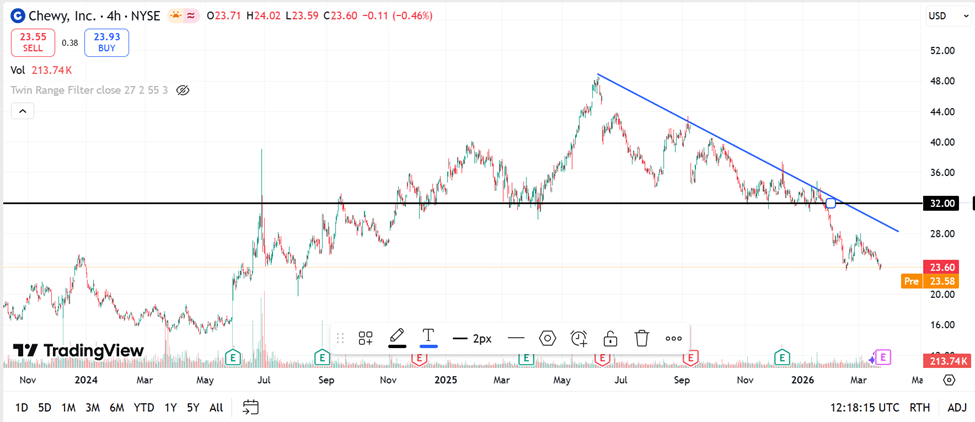Image resolution: width=975 pixels, height=422 pixels.
Task: Open the line color pencil swatch
Action: [x=397, y=338]
